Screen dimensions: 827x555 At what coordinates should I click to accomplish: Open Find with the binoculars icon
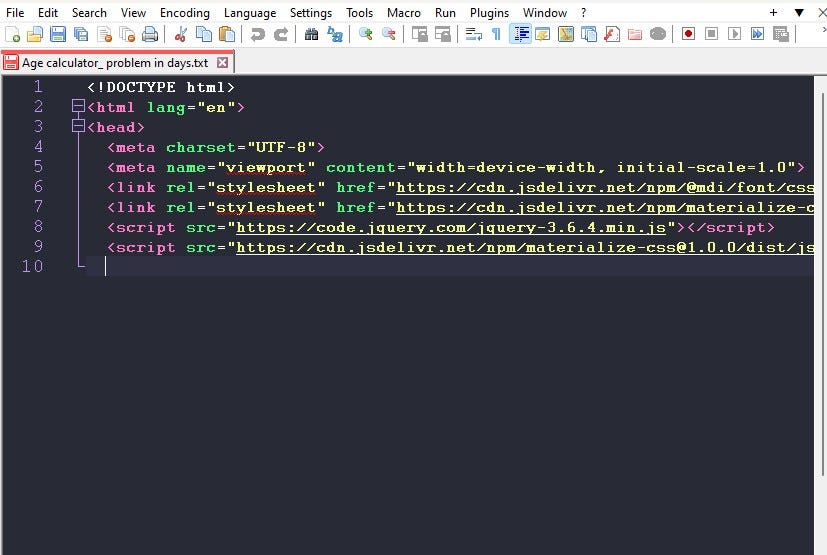pyautogui.click(x=311, y=34)
